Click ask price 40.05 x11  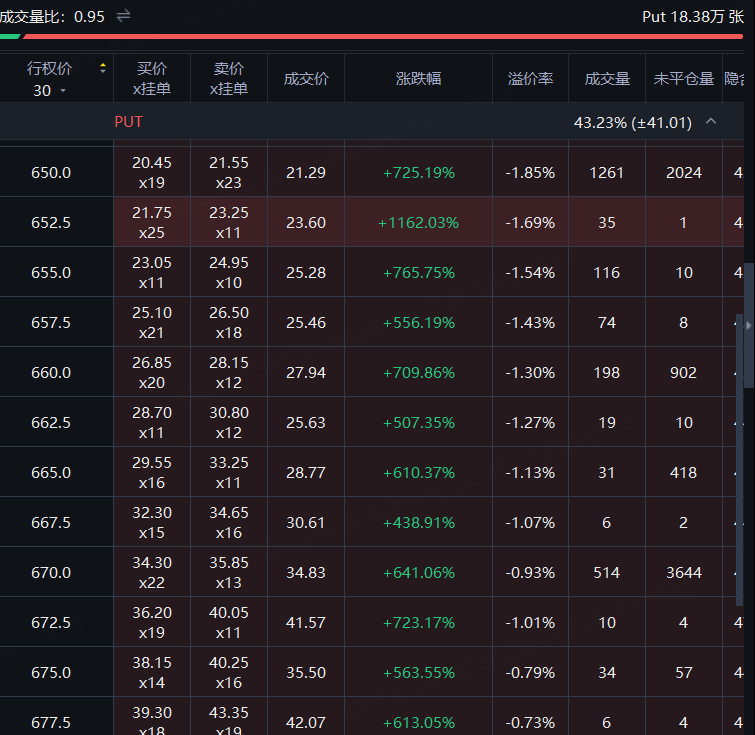click(229, 622)
